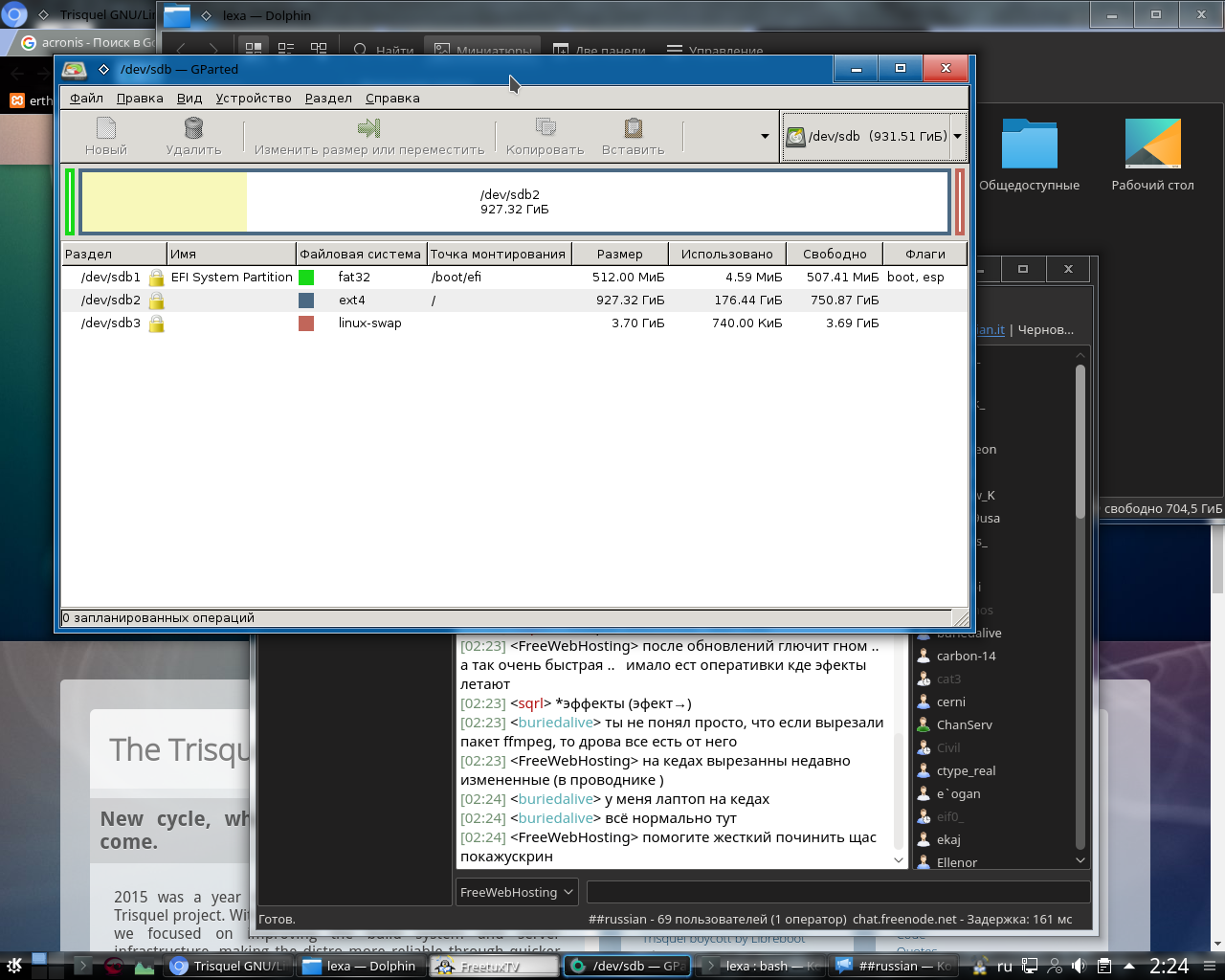Sort by the Точка монтирования column header
This screenshot has height=980, width=1225.
(x=498, y=254)
